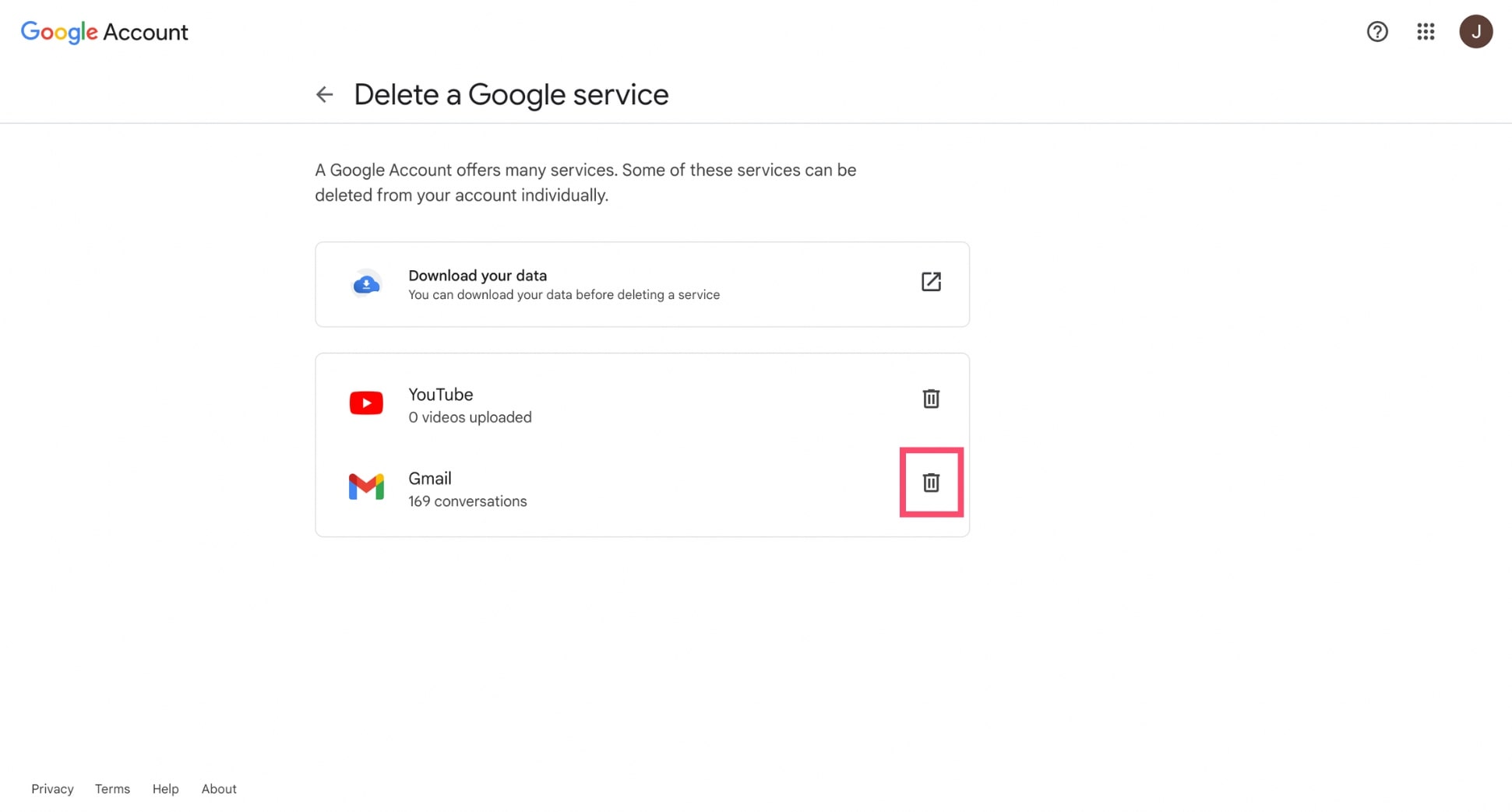Open the Google apps grid
This screenshot has width=1512, height=812.
[1426, 31]
